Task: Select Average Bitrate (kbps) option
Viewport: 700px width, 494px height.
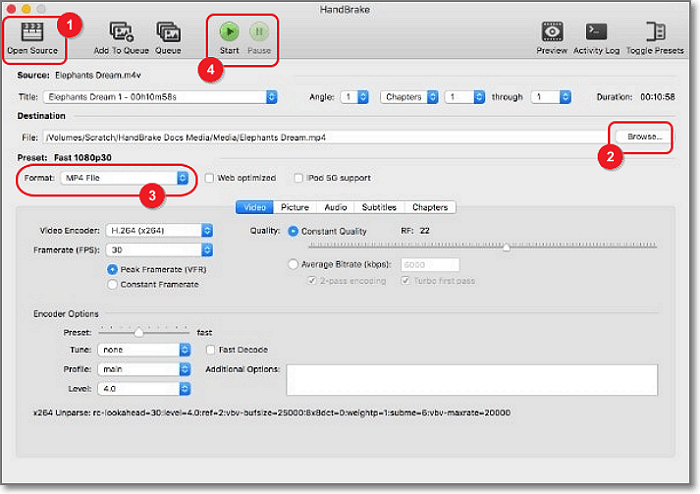Action: 293,264
